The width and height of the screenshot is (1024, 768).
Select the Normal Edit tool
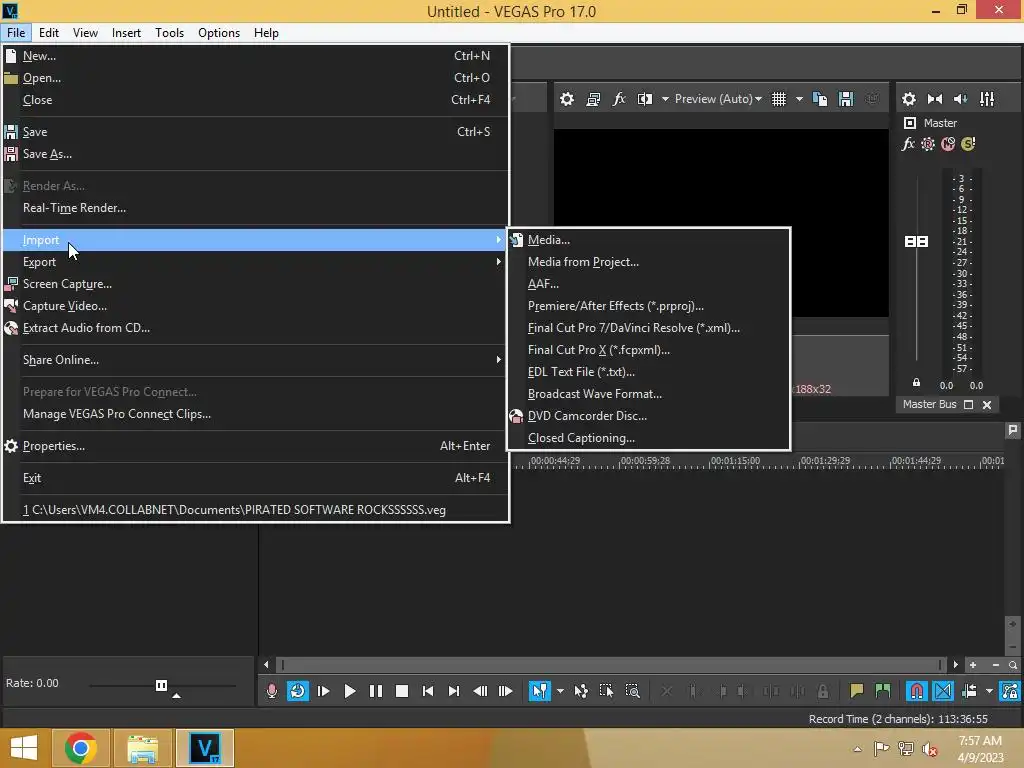[x=539, y=691]
